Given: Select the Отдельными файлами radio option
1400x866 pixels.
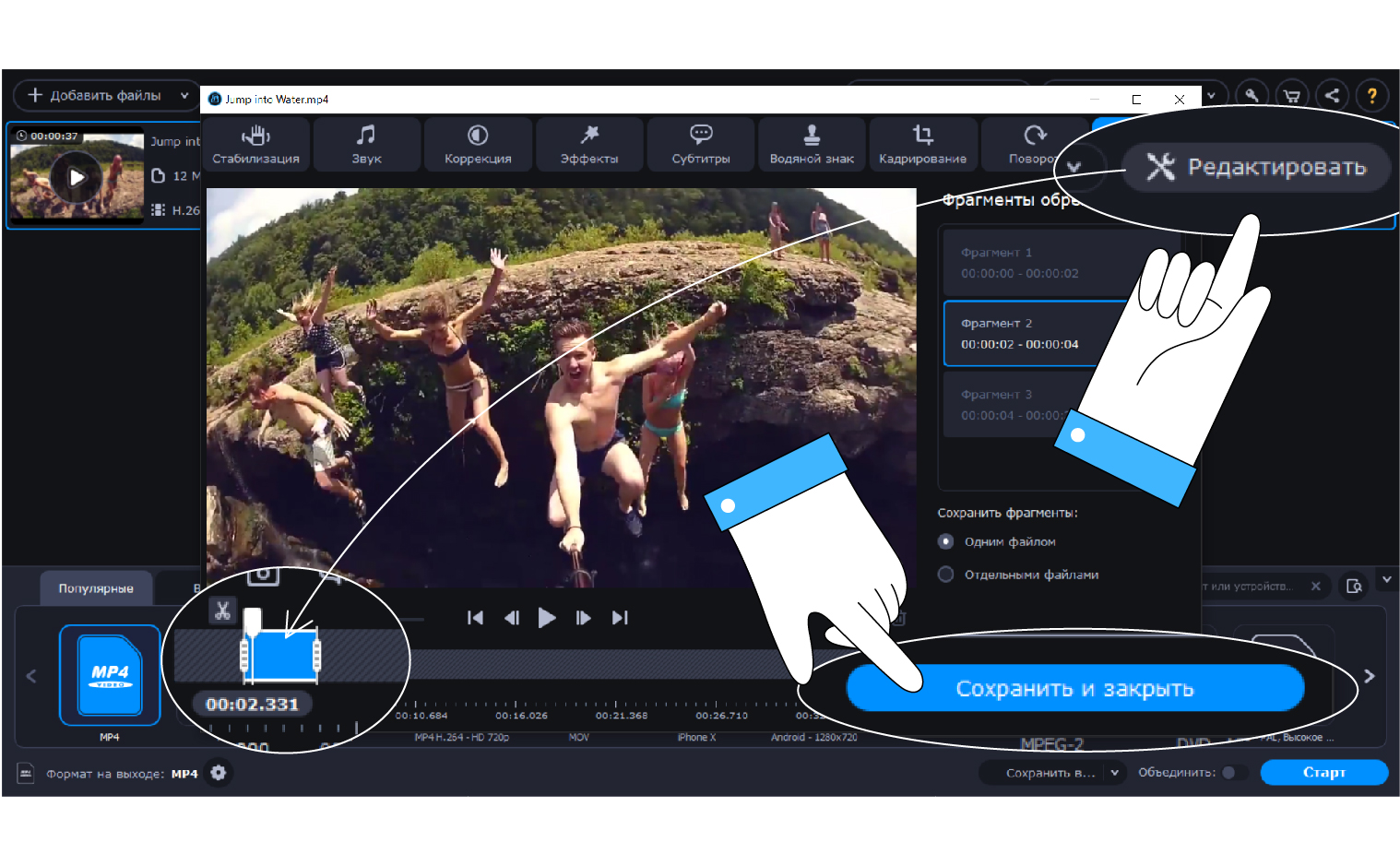Looking at the screenshot, I should [945, 575].
